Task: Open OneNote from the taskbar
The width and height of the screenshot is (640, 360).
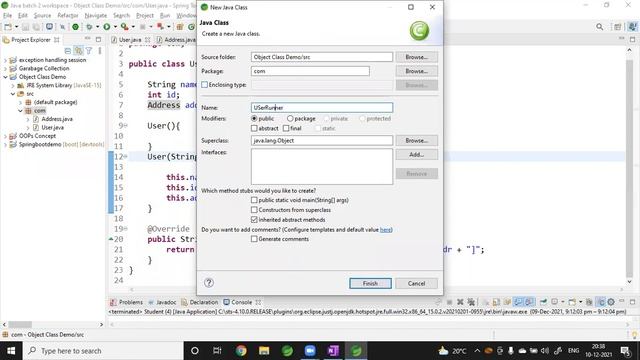Action: click(333, 351)
